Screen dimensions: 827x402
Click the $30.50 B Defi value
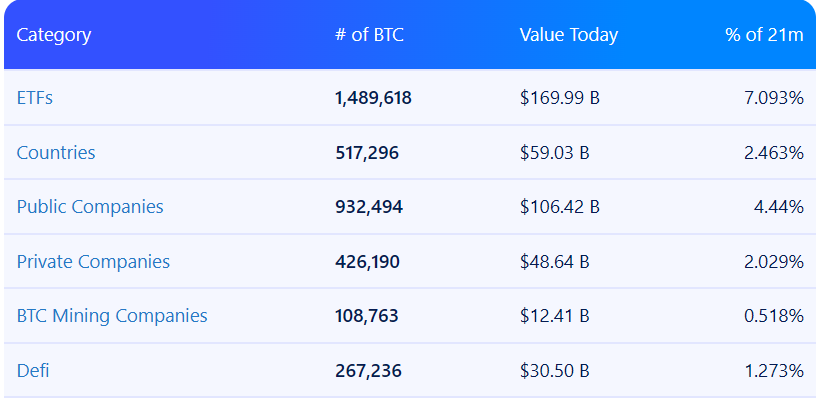click(x=554, y=371)
